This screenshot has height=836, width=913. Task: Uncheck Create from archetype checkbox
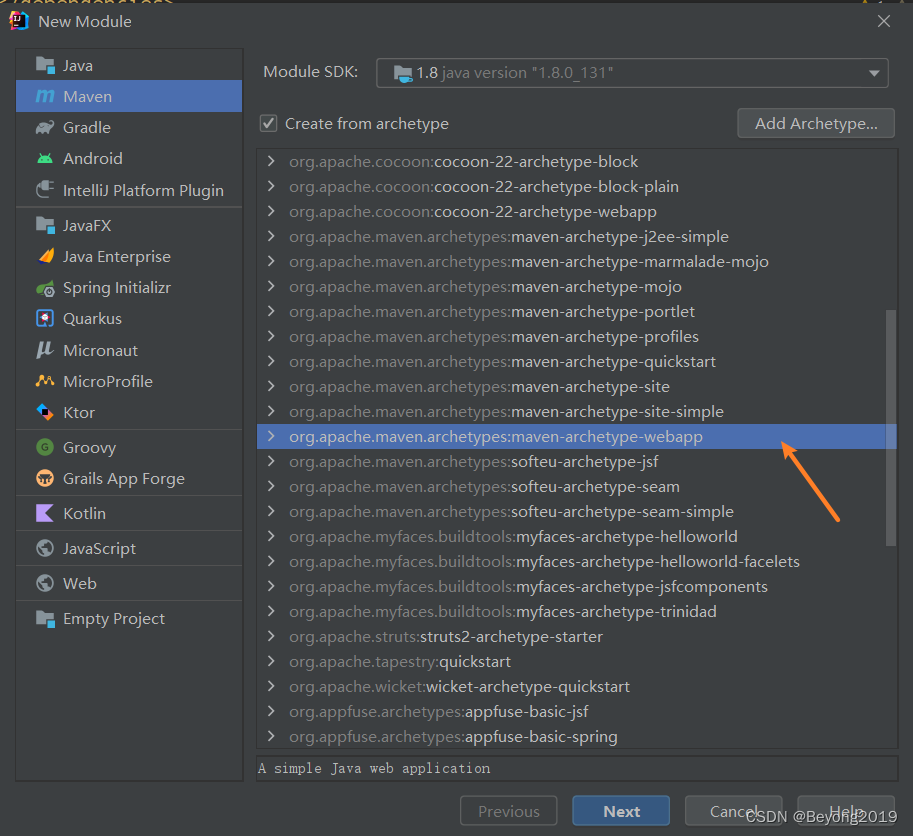pyautogui.click(x=268, y=123)
